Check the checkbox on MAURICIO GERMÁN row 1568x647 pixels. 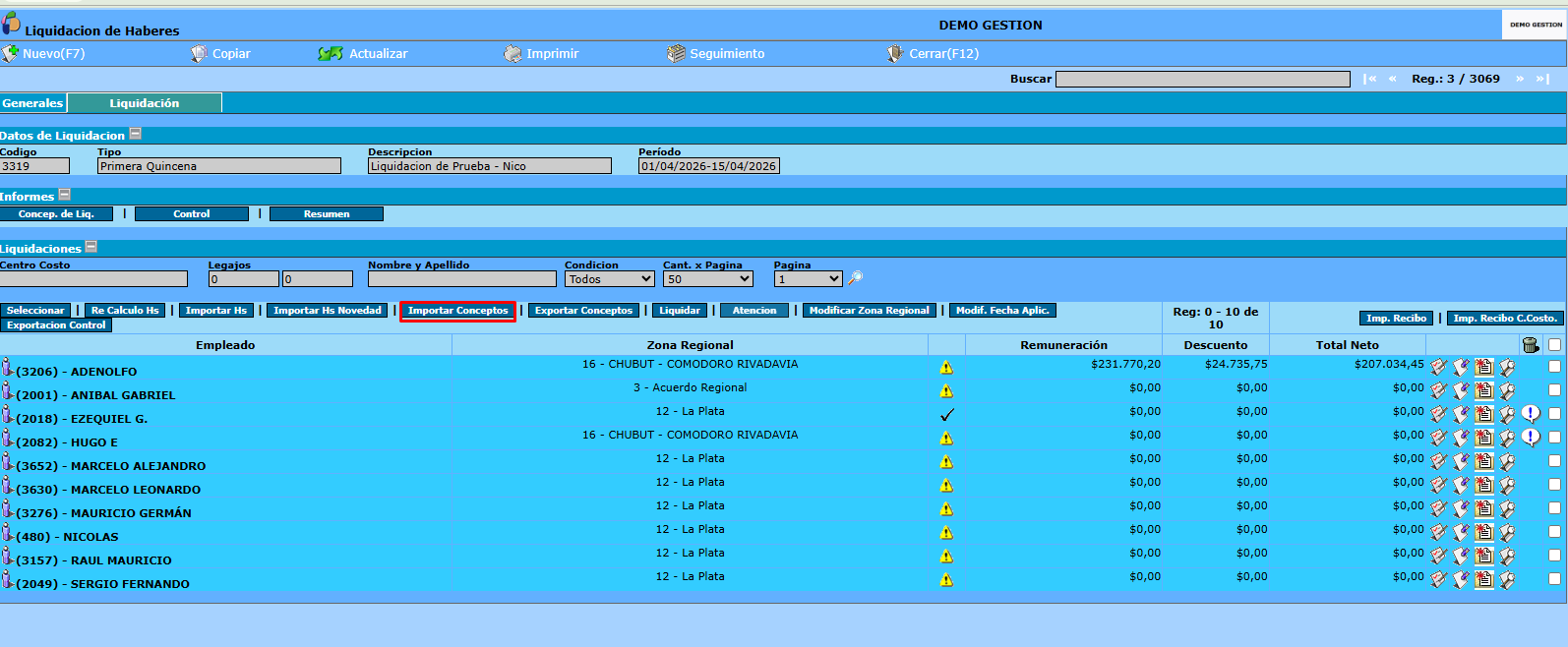1554,507
